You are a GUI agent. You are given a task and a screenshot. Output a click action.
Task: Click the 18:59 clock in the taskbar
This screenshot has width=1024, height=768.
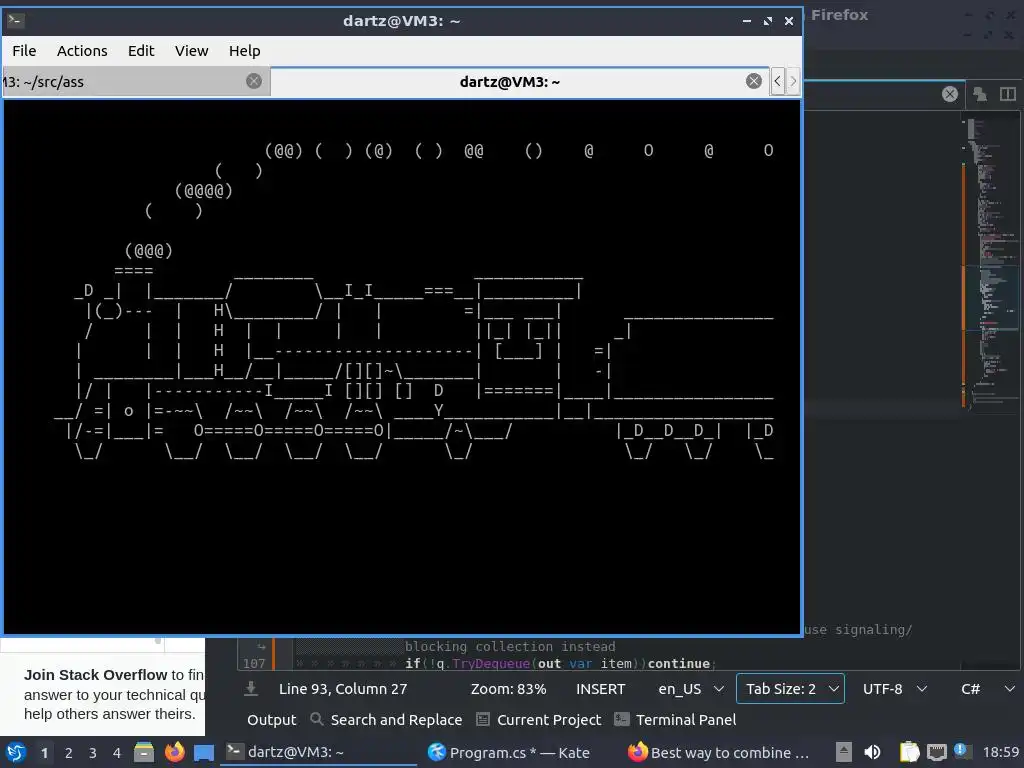(x=1001, y=752)
